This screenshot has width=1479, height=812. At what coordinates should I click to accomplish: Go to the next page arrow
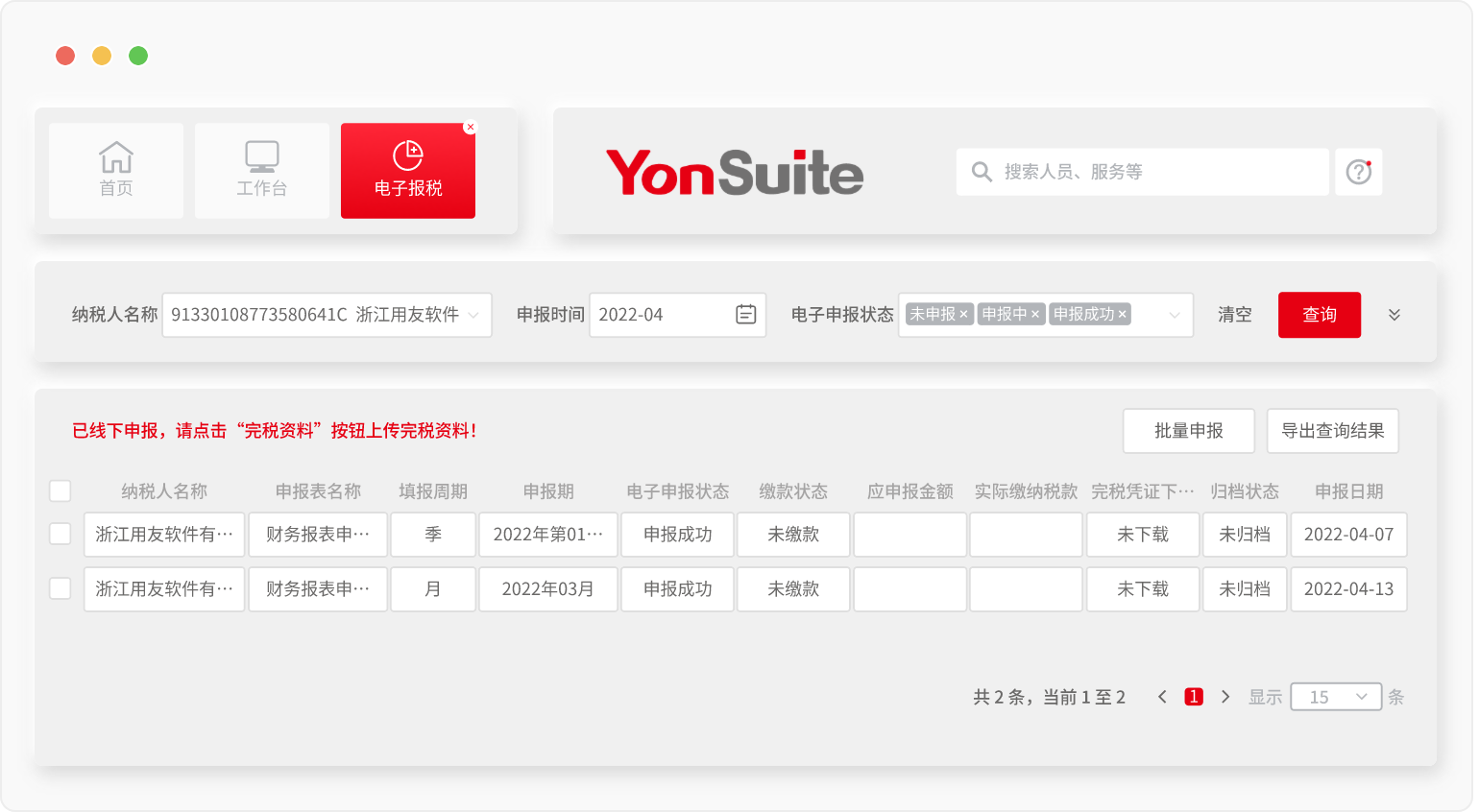pyautogui.click(x=1225, y=697)
